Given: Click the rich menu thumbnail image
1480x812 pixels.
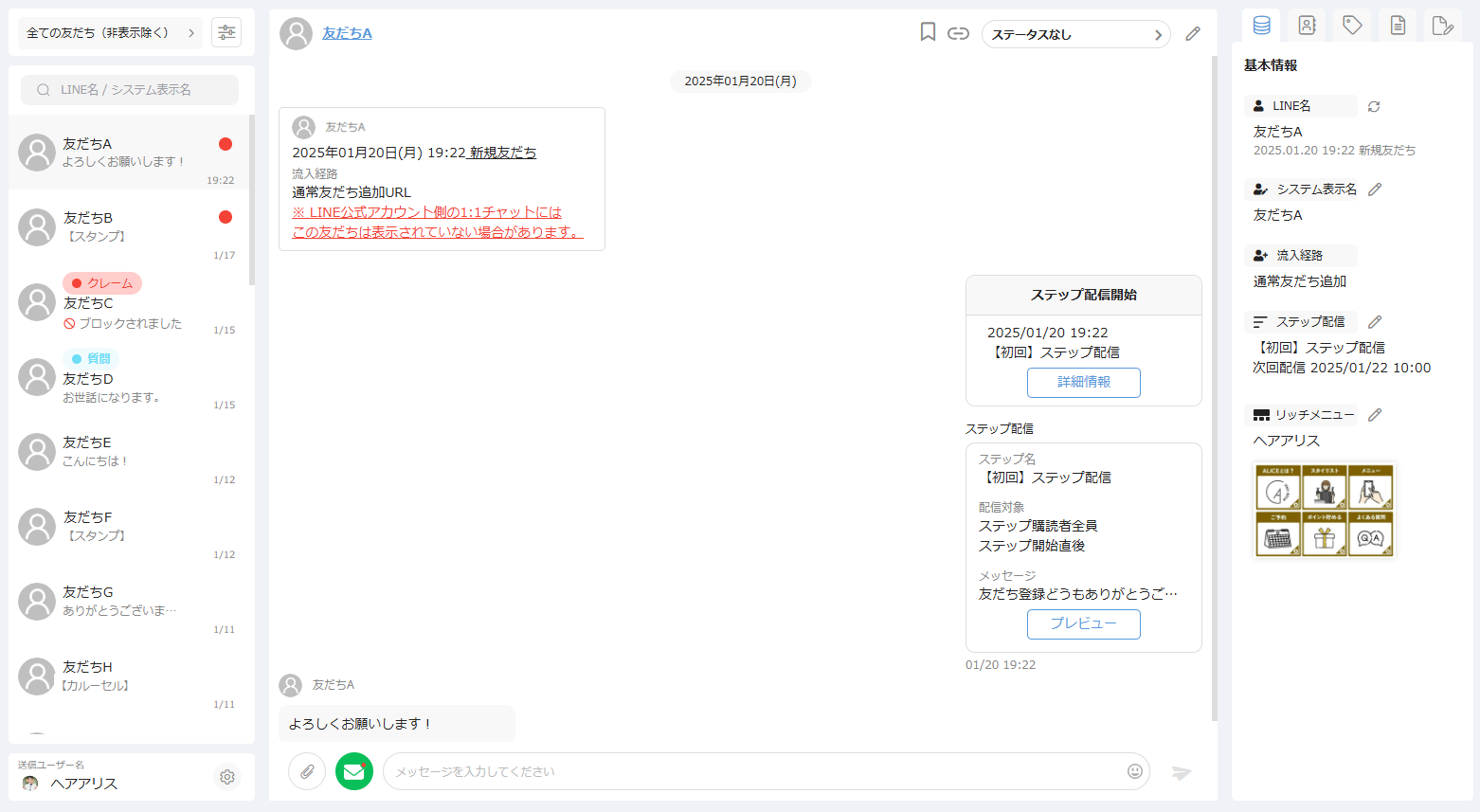Looking at the screenshot, I should tap(1324, 510).
